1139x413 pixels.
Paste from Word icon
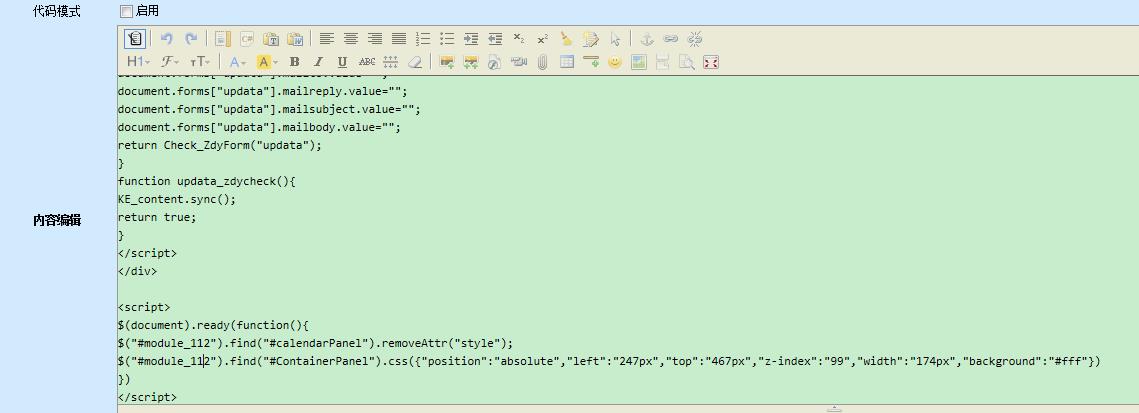(295, 39)
